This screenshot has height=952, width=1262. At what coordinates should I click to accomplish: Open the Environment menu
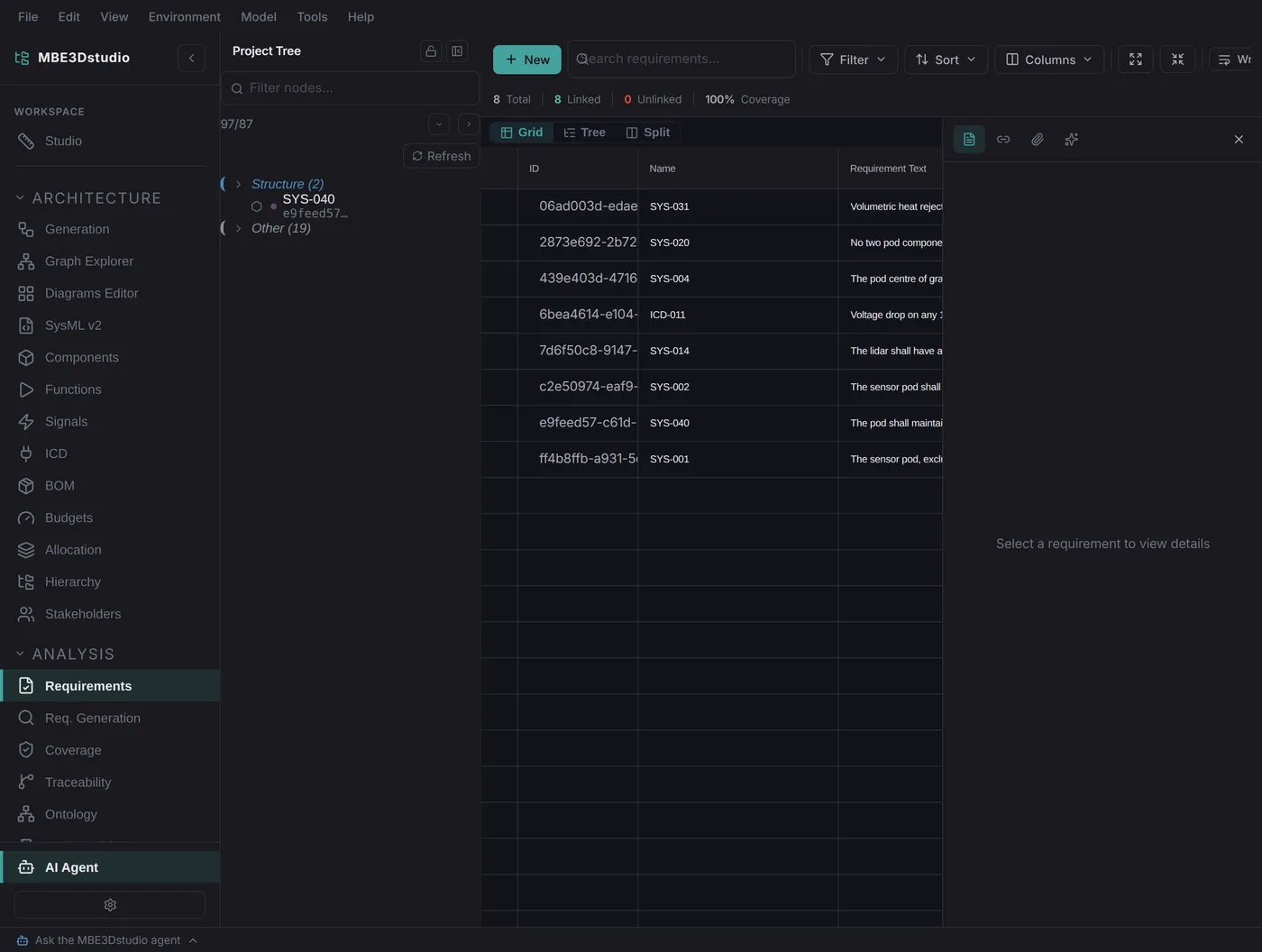tap(184, 16)
